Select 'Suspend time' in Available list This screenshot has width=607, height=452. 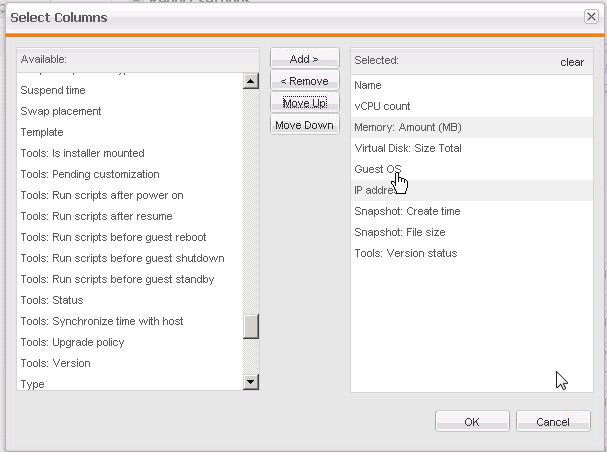click(53, 90)
